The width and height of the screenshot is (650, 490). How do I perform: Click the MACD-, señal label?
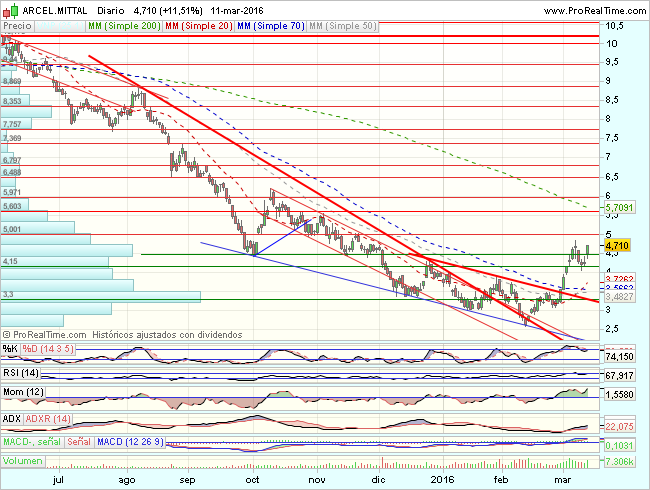pos(32,442)
